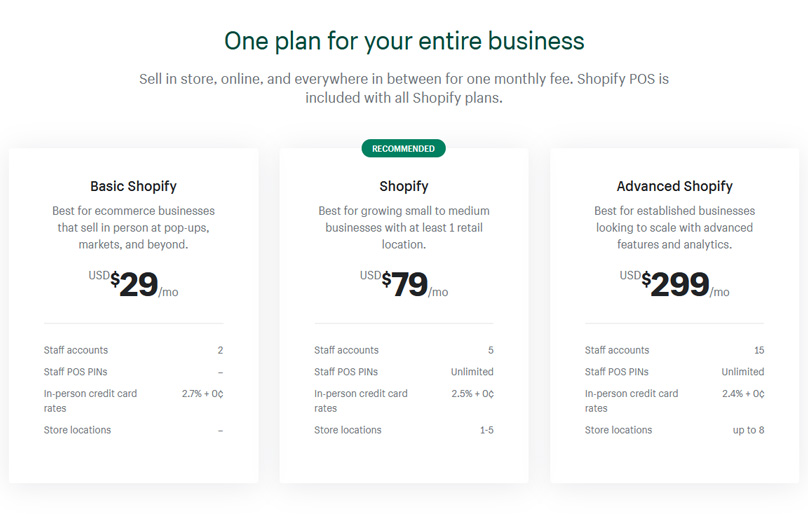The image size is (808, 514).
Task: Click Store locations value 1-5
Action: (x=486, y=430)
